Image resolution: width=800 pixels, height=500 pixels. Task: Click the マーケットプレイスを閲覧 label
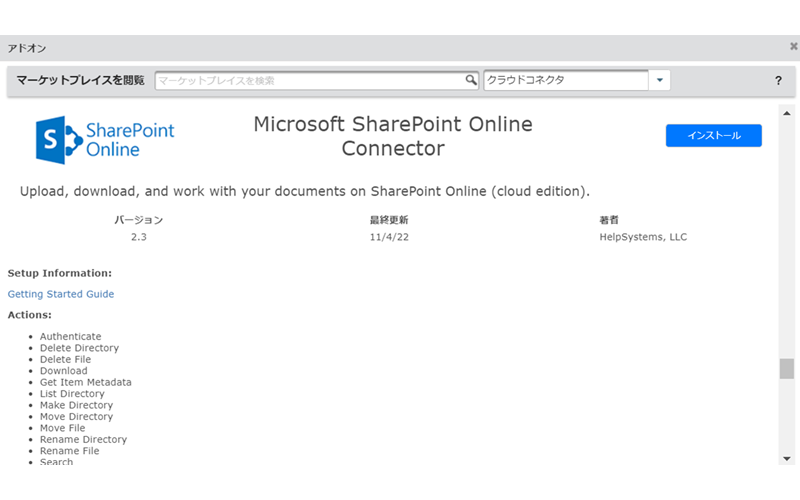click(x=80, y=80)
